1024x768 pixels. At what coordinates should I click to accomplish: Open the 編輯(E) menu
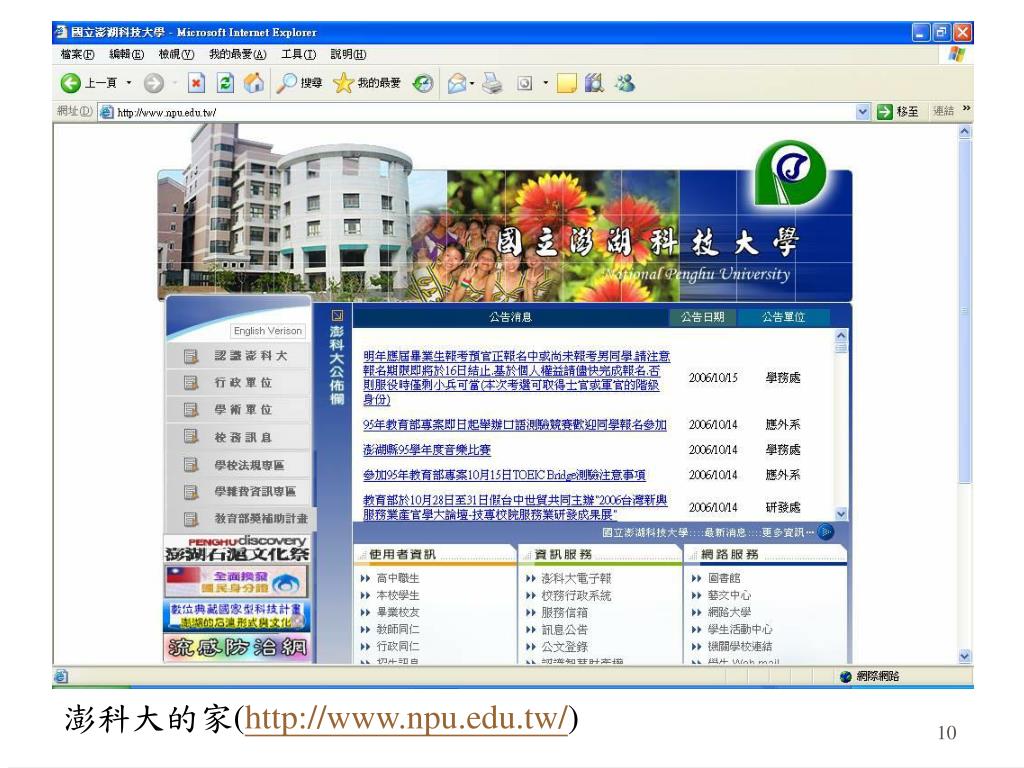pos(126,54)
